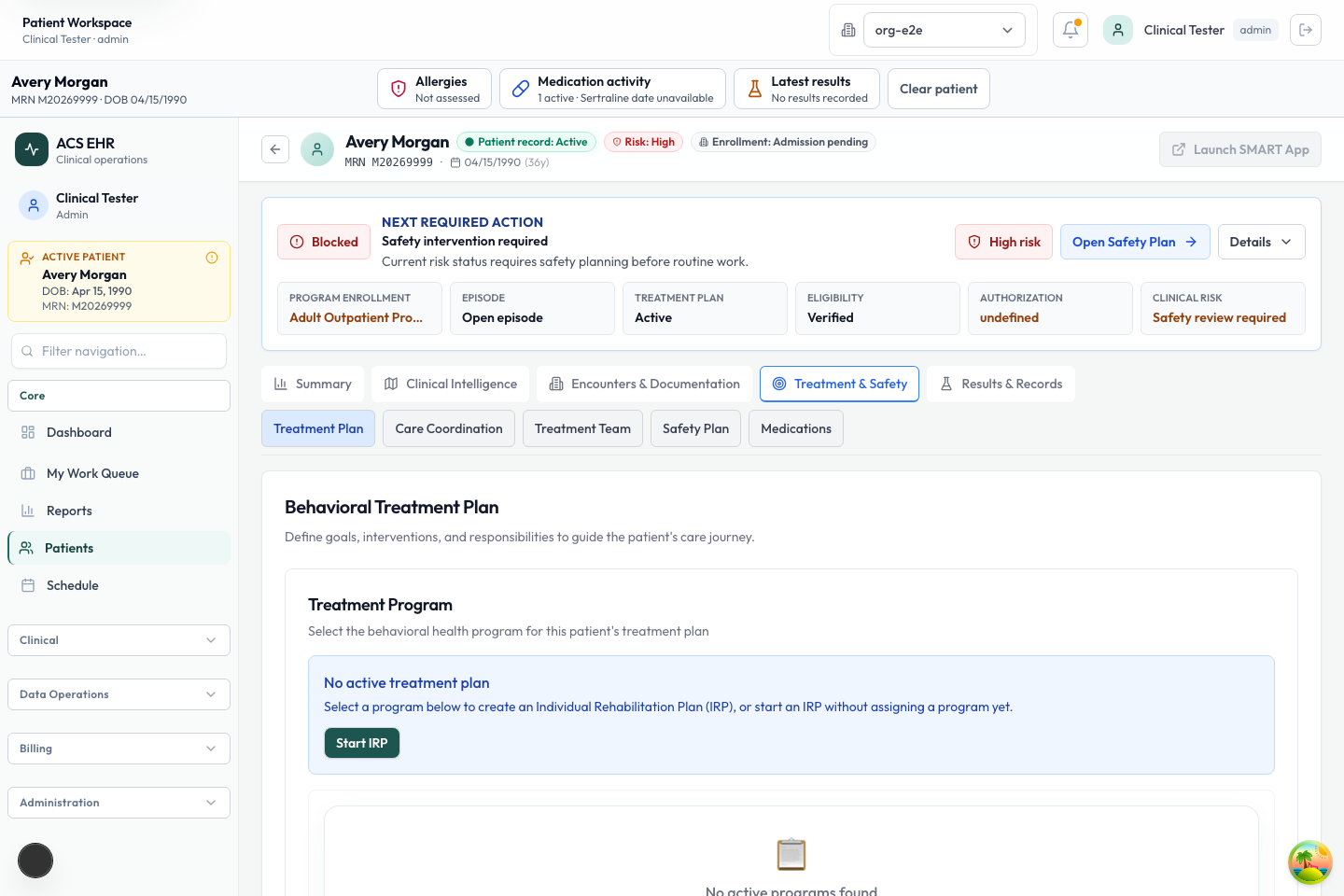Click the ACS EHR logo icon
The width and height of the screenshot is (1344, 896).
32,149
